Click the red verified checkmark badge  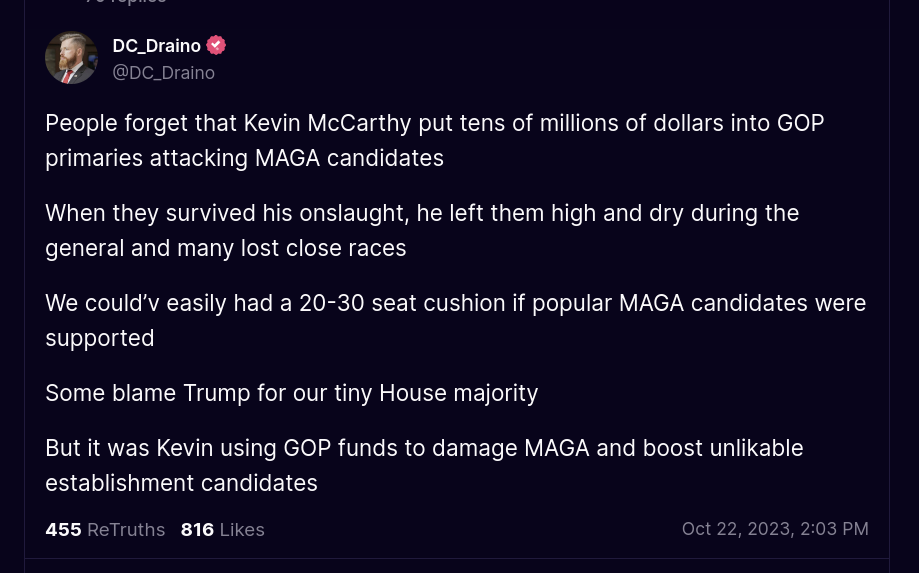click(216, 45)
